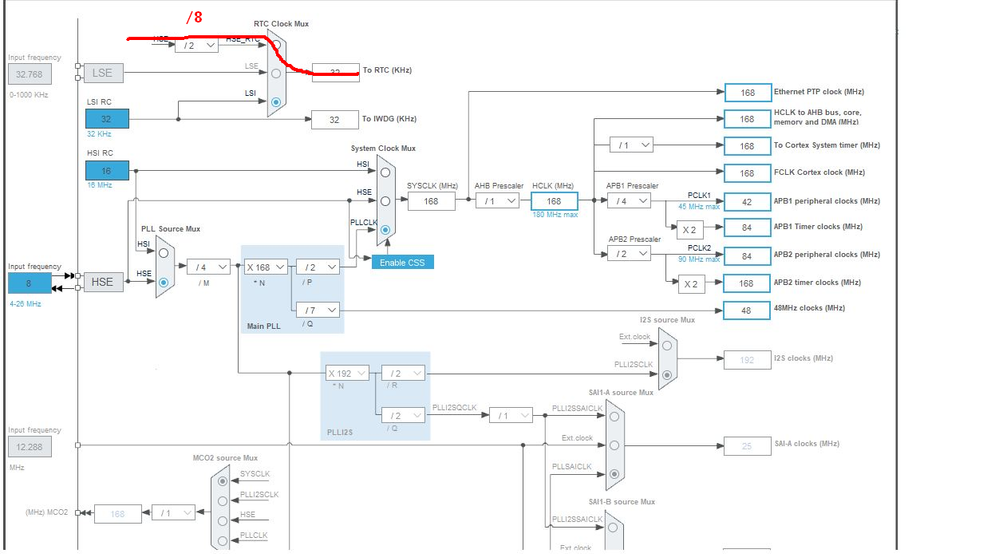
Task: Select PLLI2SCLK in I2S source Mux
Action: point(667,375)
